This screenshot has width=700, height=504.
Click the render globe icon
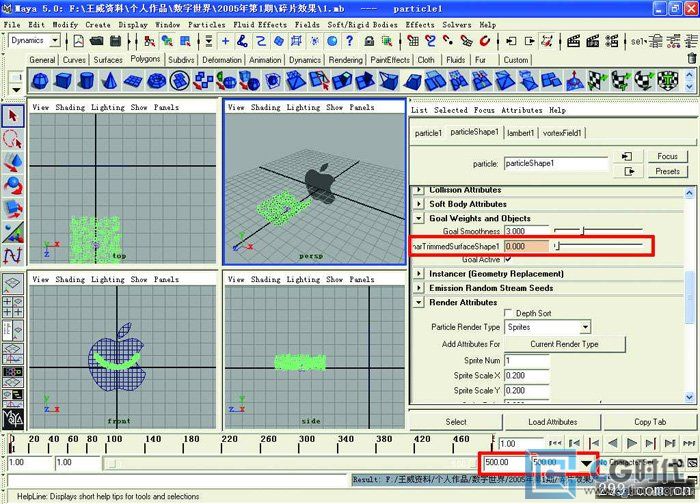tap(332, 41)
